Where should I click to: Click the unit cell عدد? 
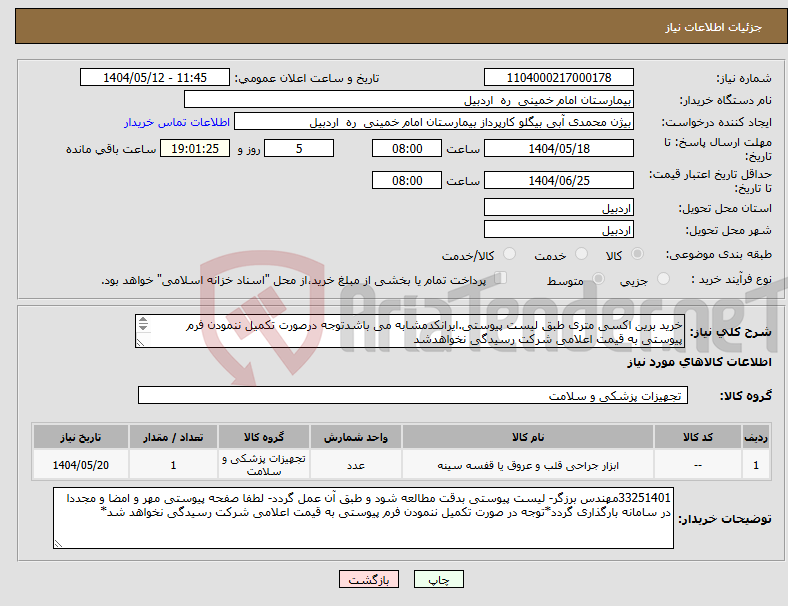click(x=356, y=465)
